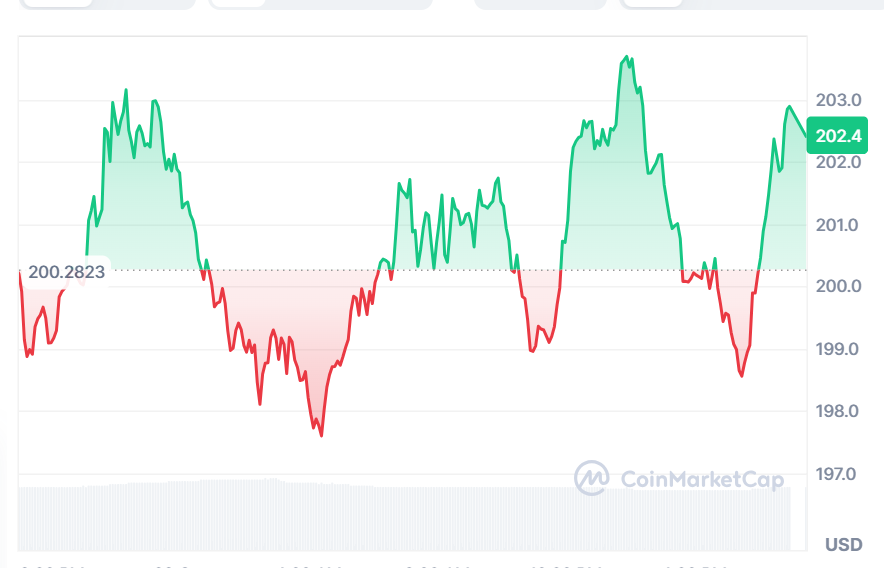
Task: Select the top-right partially visible tab segment
Action: [x=750, y=4]
